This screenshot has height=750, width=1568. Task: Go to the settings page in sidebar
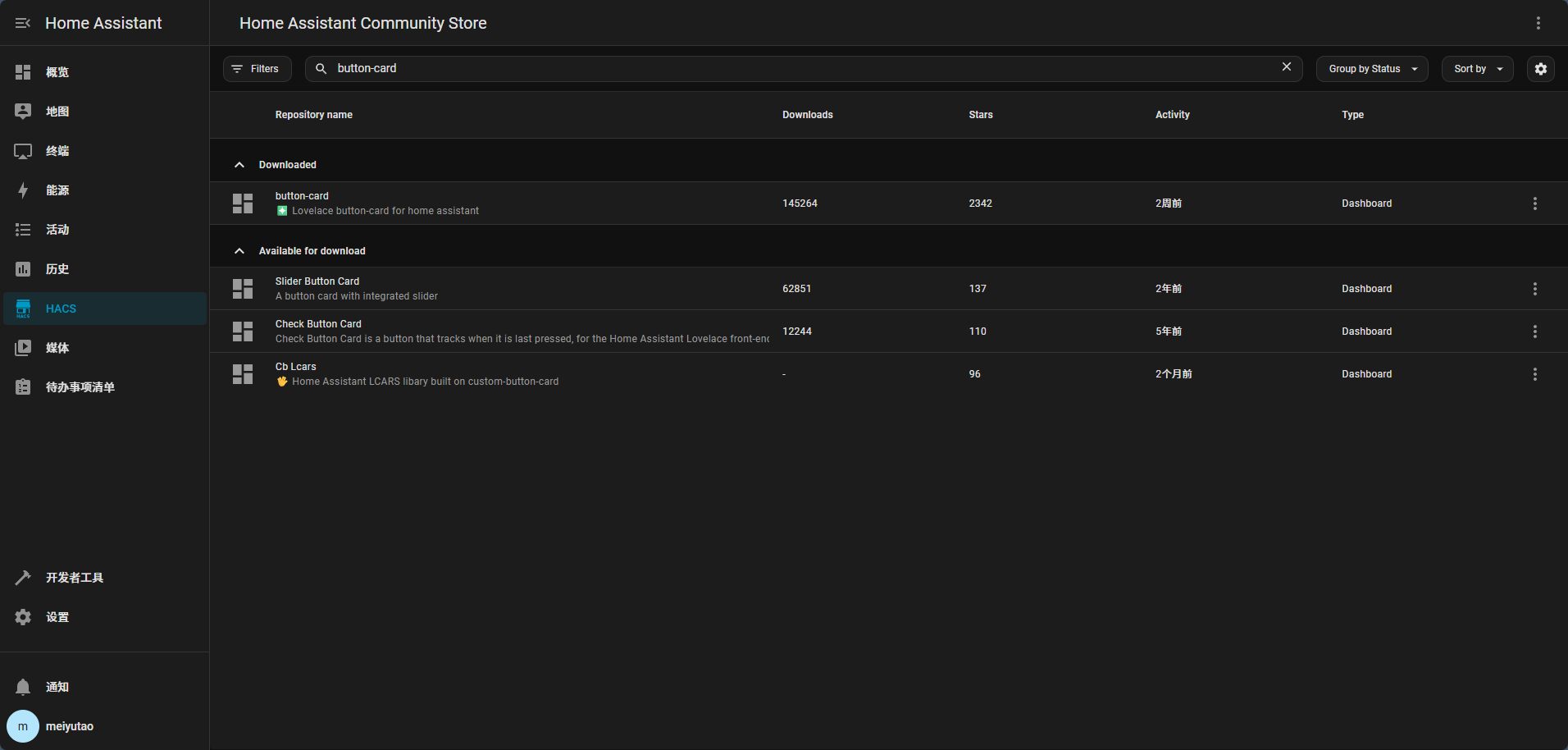click(x=57, y=617)
